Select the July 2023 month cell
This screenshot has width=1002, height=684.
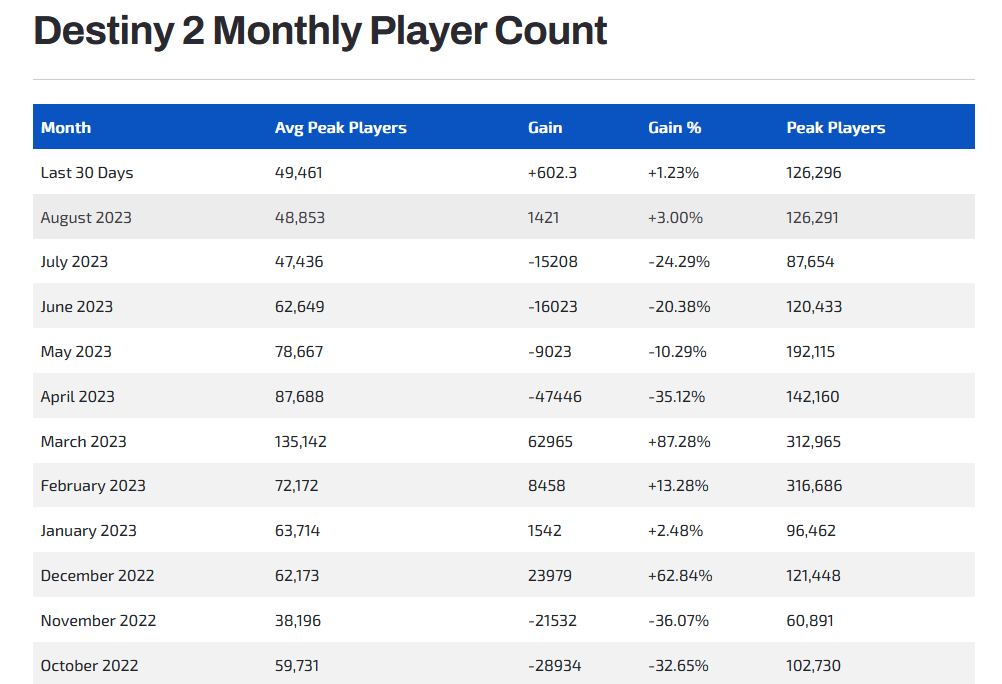pos(74,261)
